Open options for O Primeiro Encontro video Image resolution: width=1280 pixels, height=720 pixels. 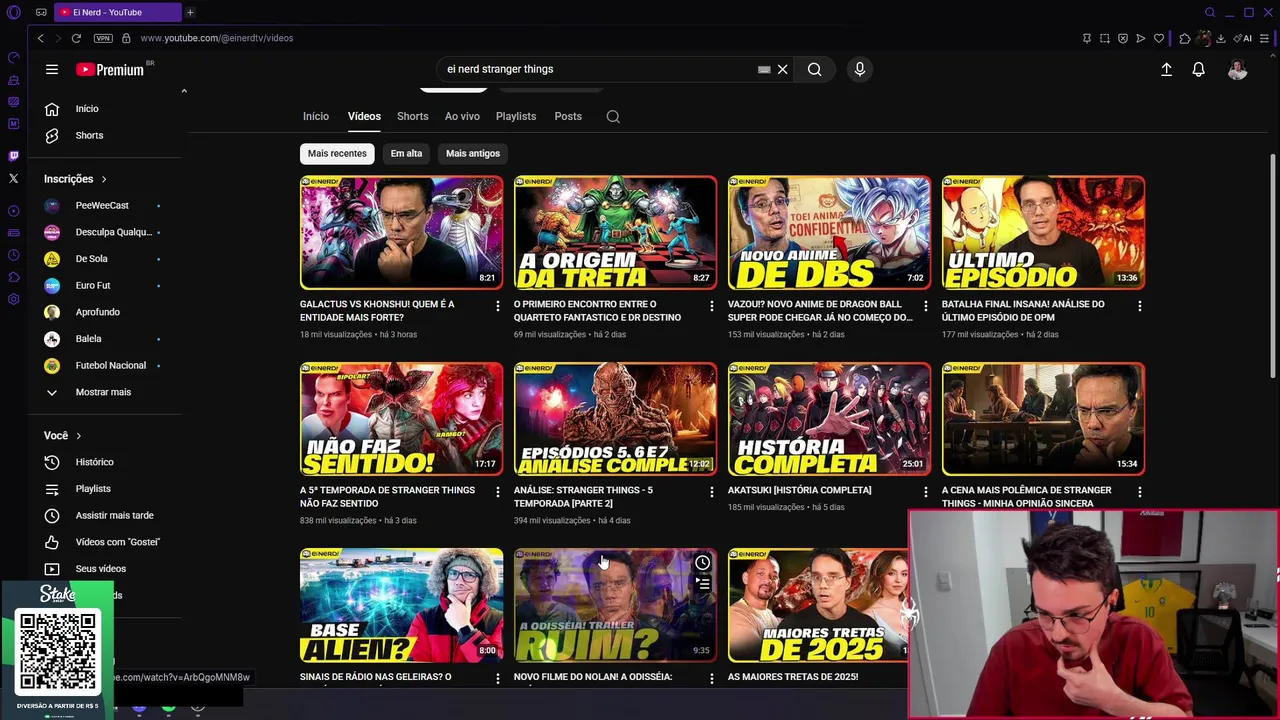(x=712, y=306)
